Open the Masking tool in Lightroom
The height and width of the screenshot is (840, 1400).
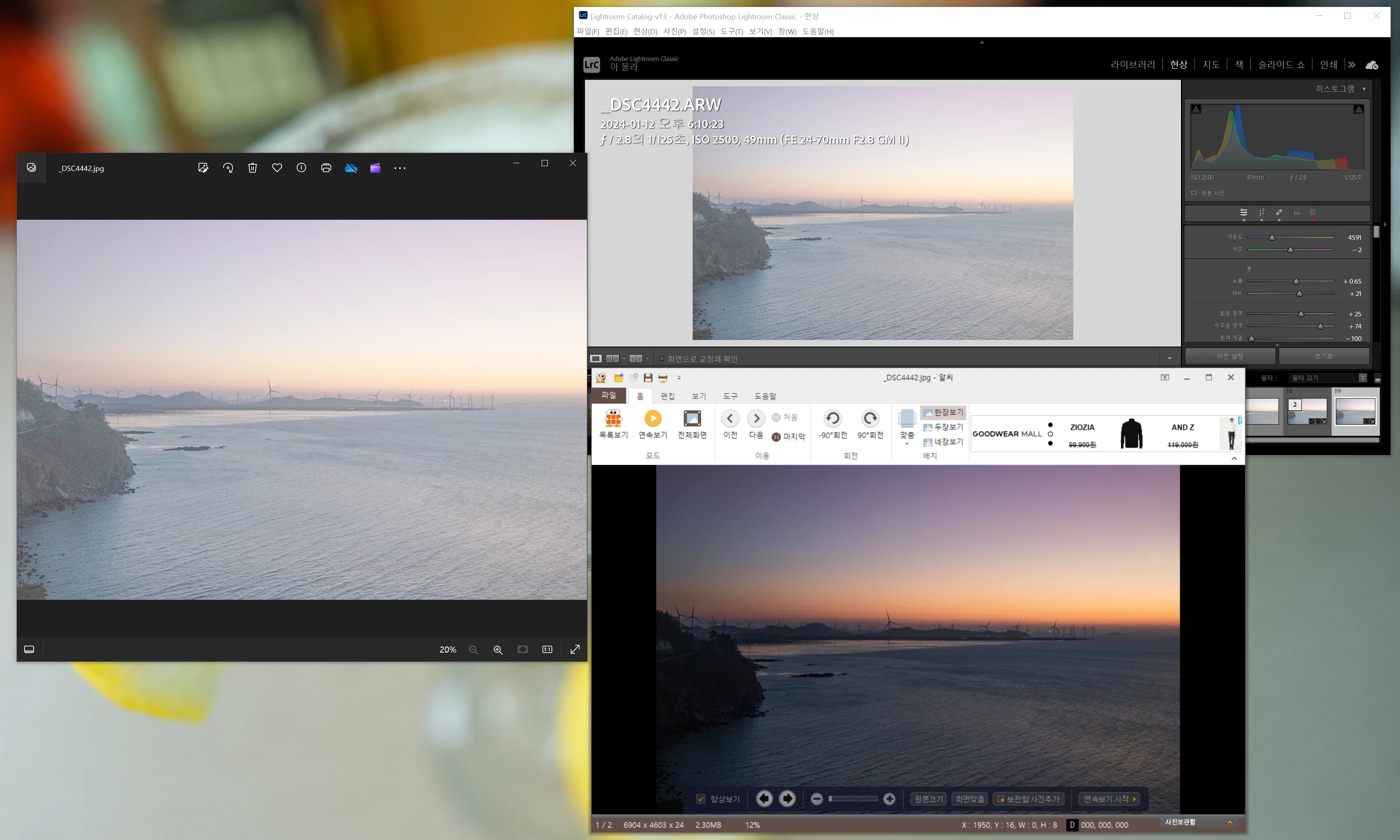coord(1312,213)
